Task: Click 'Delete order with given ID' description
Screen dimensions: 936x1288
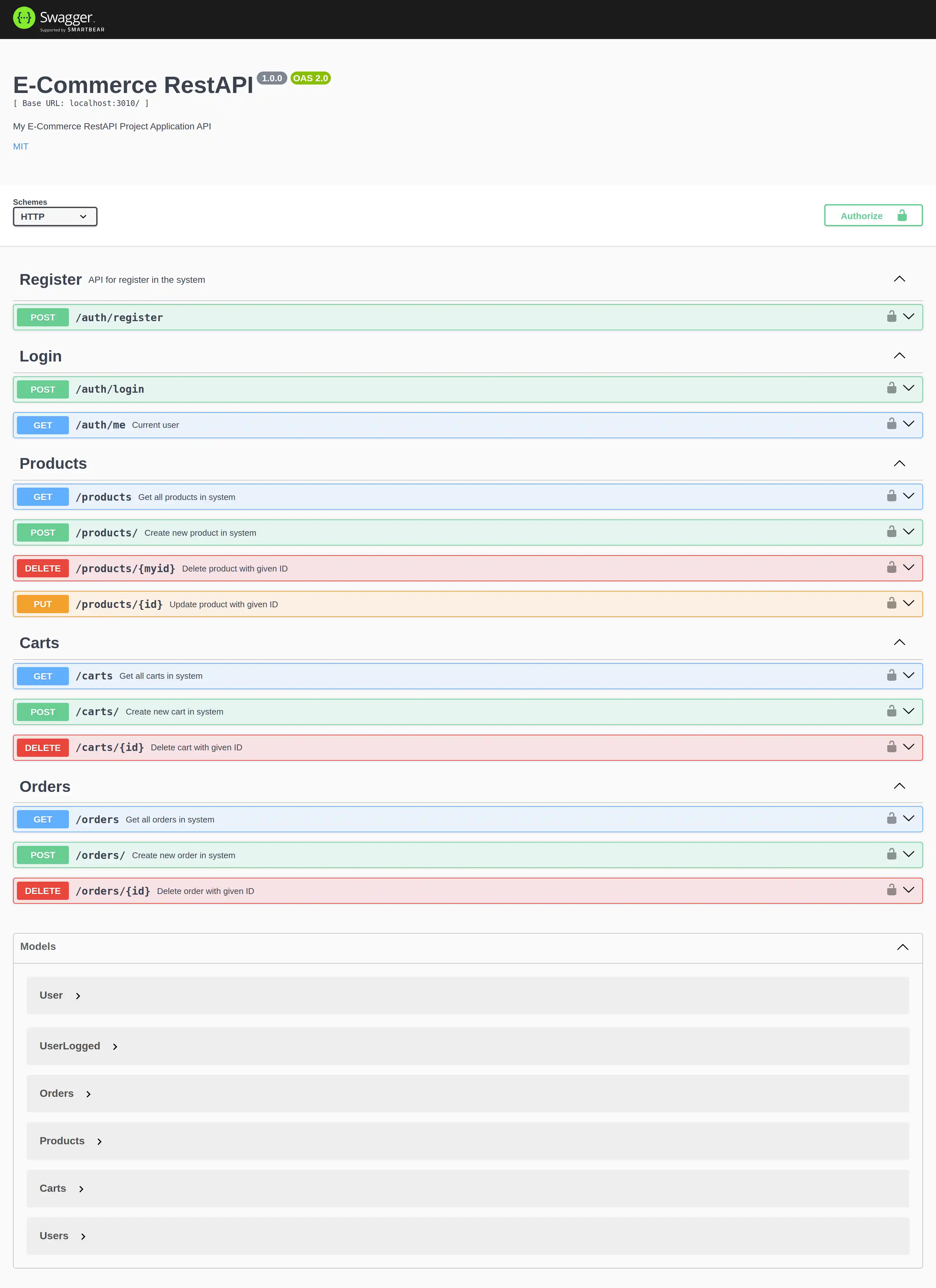Action: click(205, 891)
